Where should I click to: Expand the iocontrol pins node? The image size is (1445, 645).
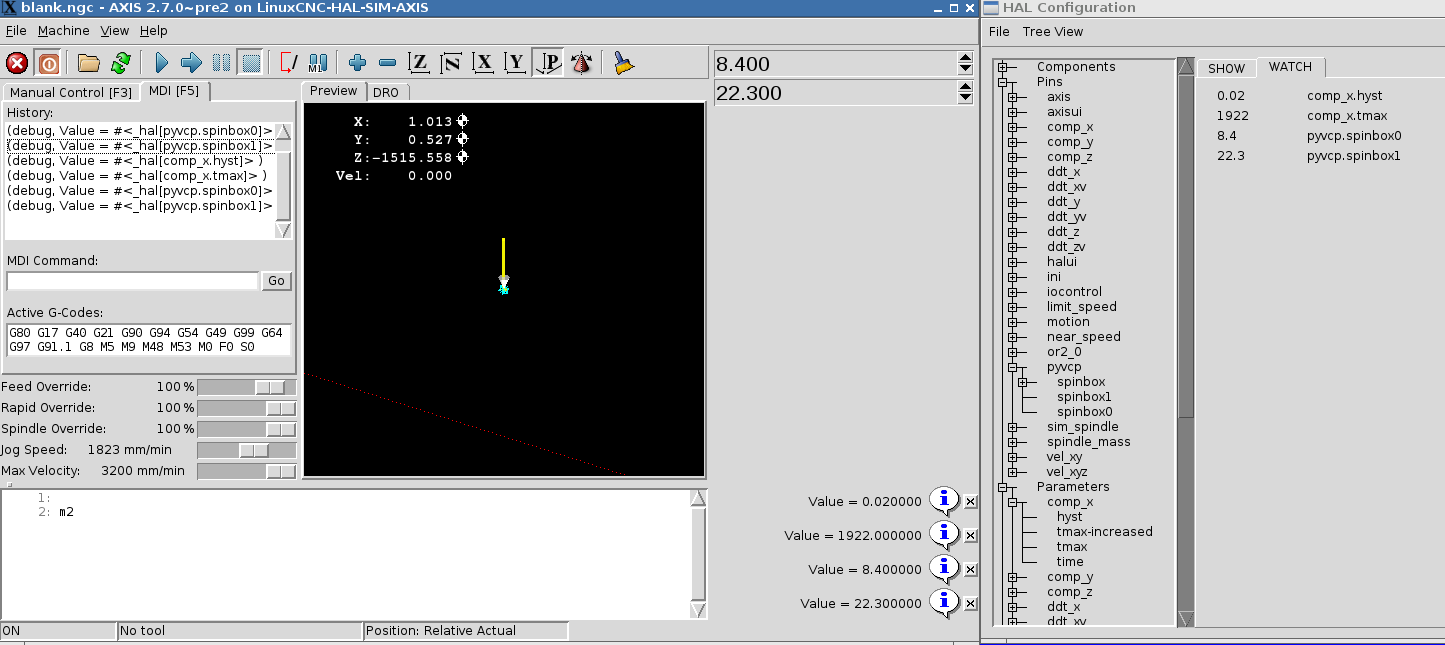tap(1012, 292)
